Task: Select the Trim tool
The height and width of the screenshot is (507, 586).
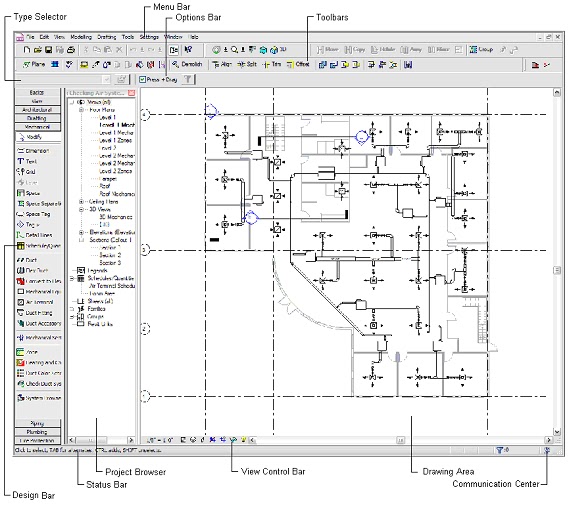Action: point(272,64)
